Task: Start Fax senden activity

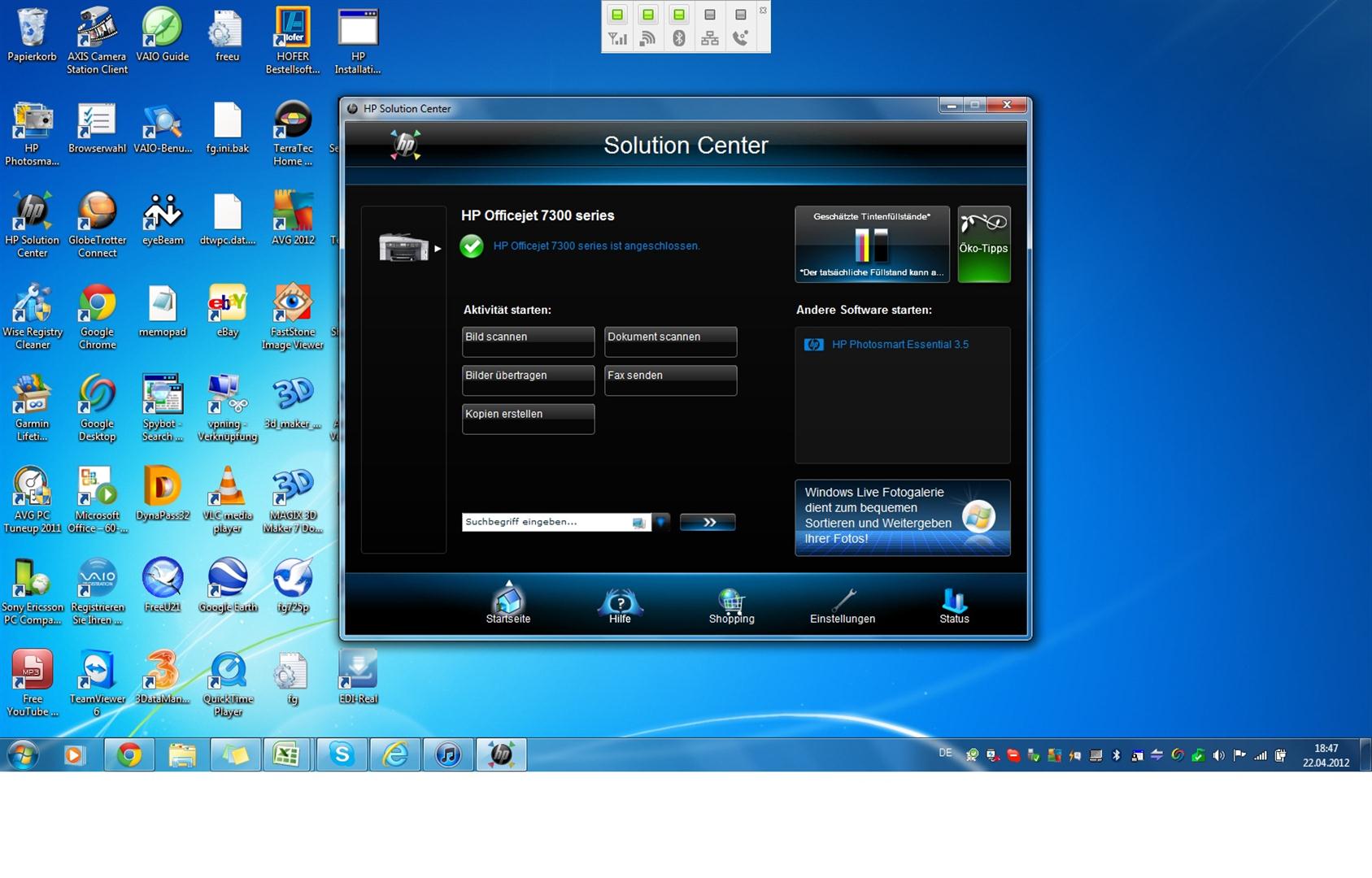Action: coord(670,380)
